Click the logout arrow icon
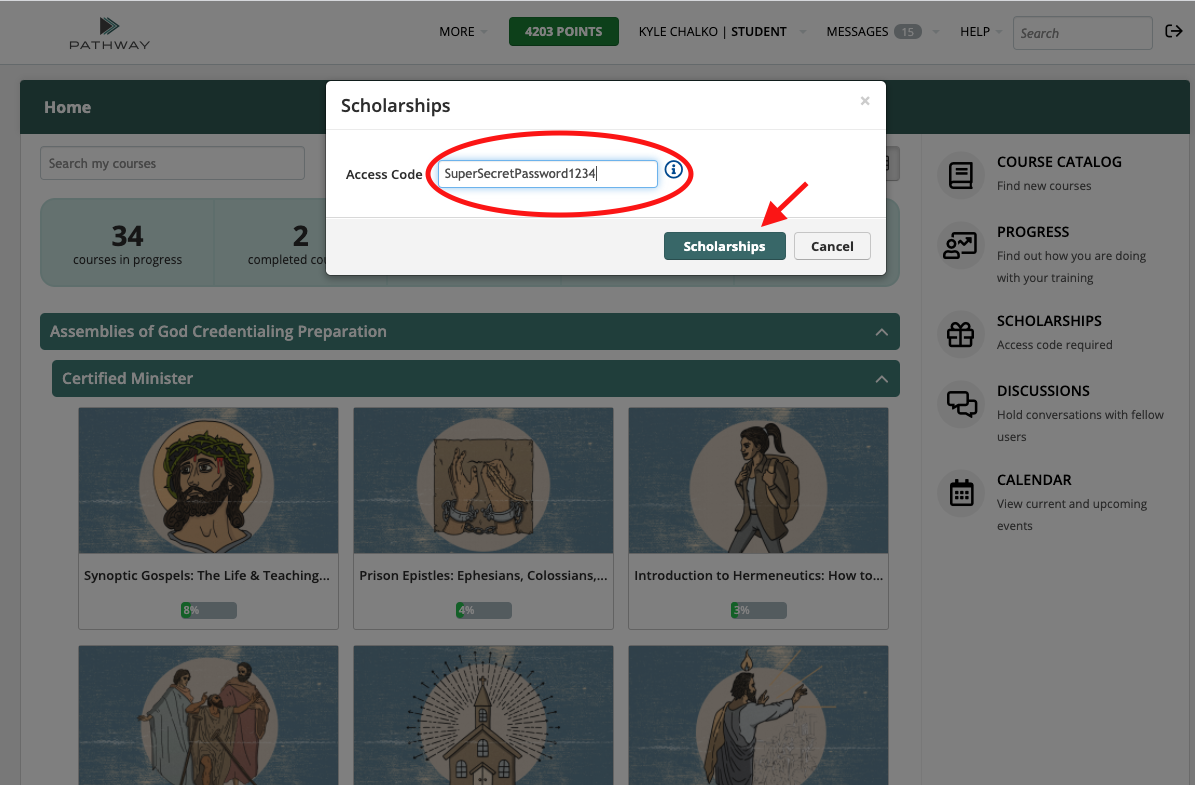Image resolution: width=1195 pixels, height=785 pixels. 1174,31
